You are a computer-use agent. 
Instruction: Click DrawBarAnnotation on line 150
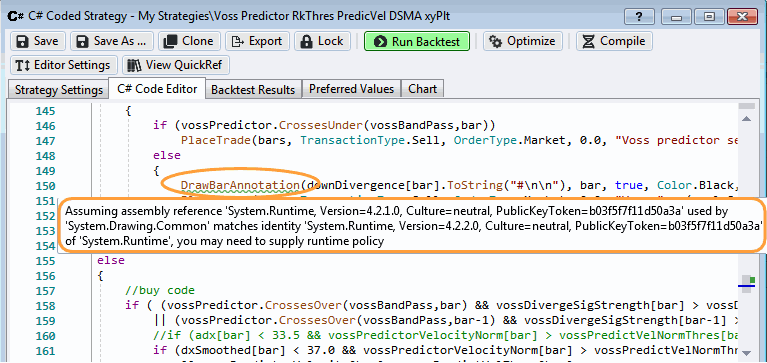(x=240, y=185)
